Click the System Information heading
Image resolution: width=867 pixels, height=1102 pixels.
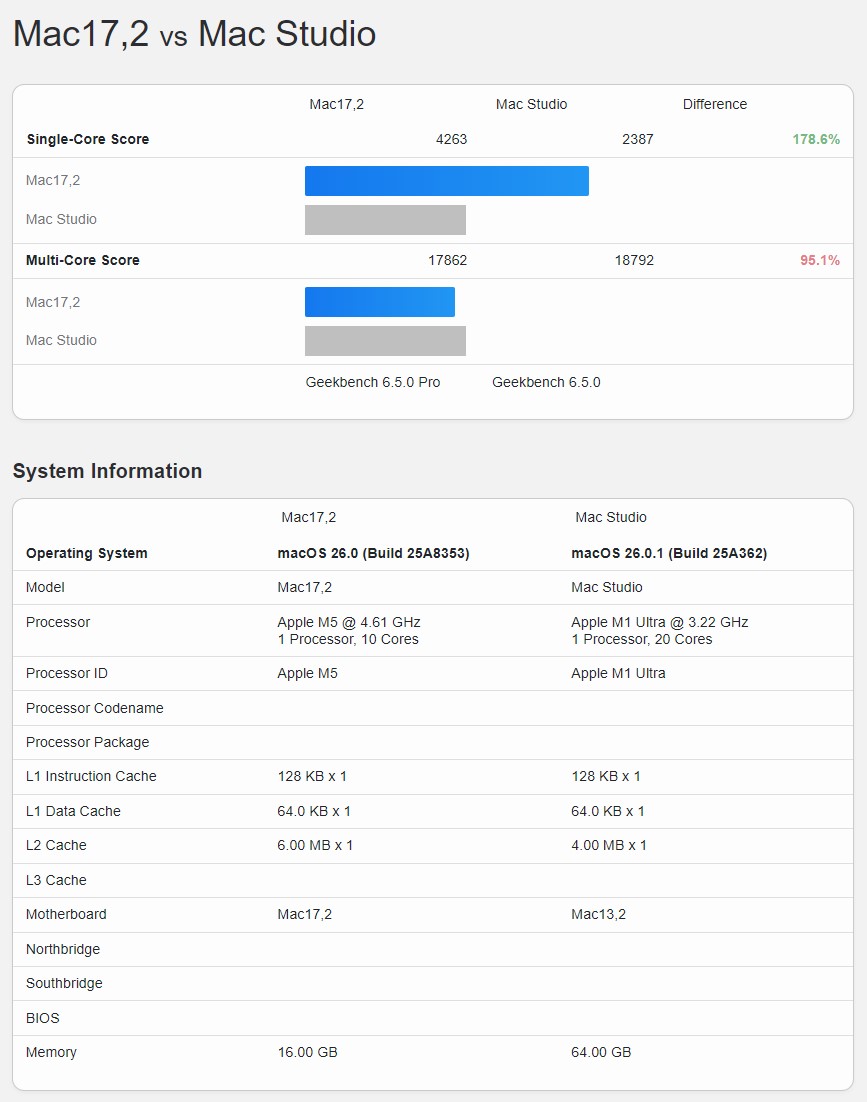tap(107, 471)
